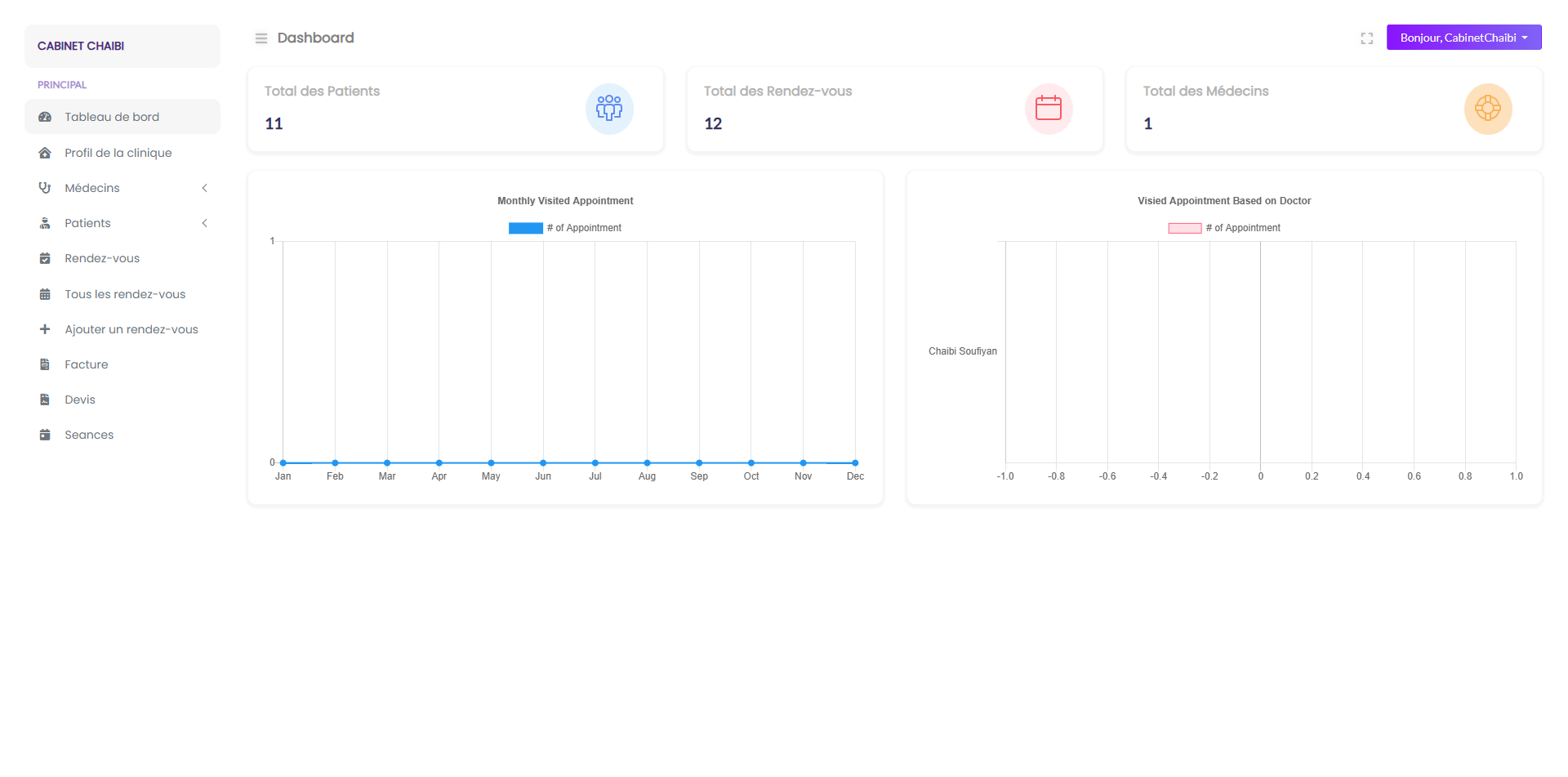Screen dimensions: 1568x777
Task: Click the plus icon for Ajouter un rendez-vous
Action: (x=45, y=329)
